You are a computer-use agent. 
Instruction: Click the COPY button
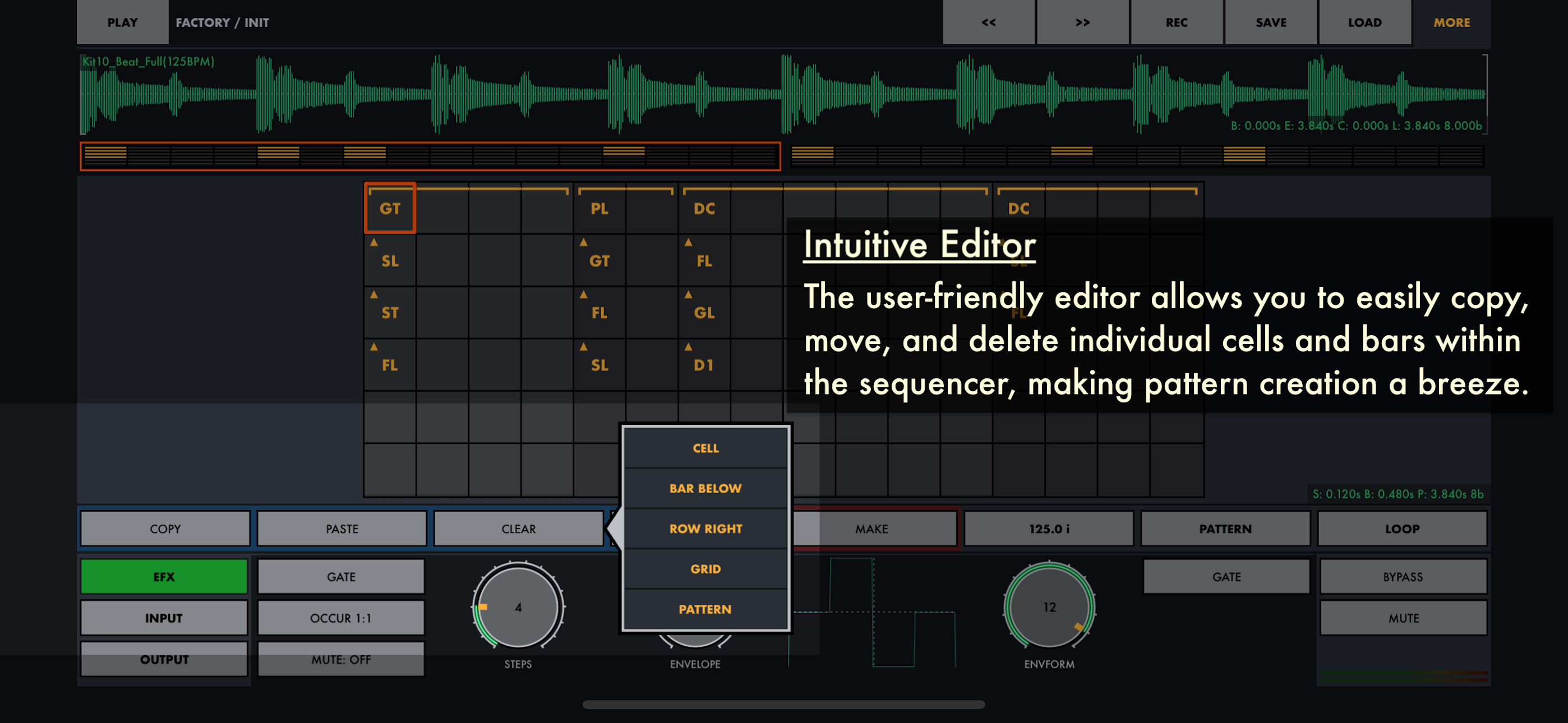click(x=165, y=529)
